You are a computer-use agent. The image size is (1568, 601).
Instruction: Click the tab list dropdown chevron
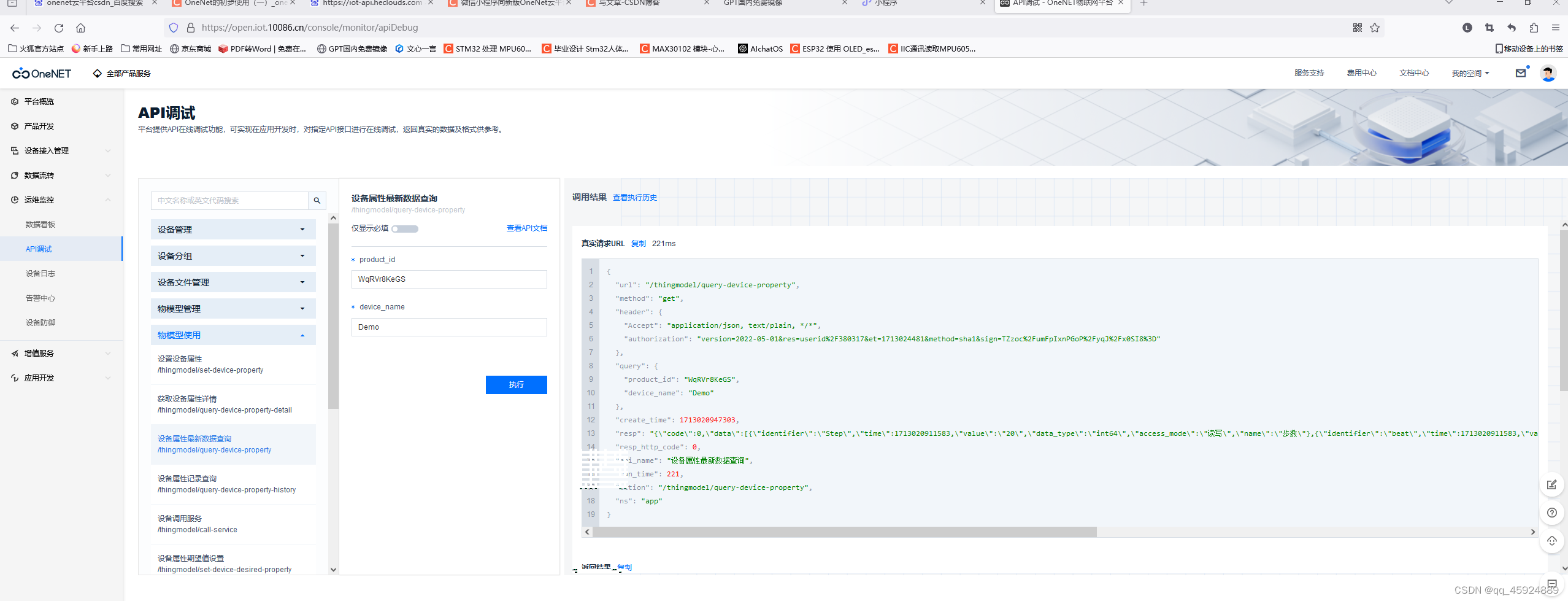coord(1449,3)
